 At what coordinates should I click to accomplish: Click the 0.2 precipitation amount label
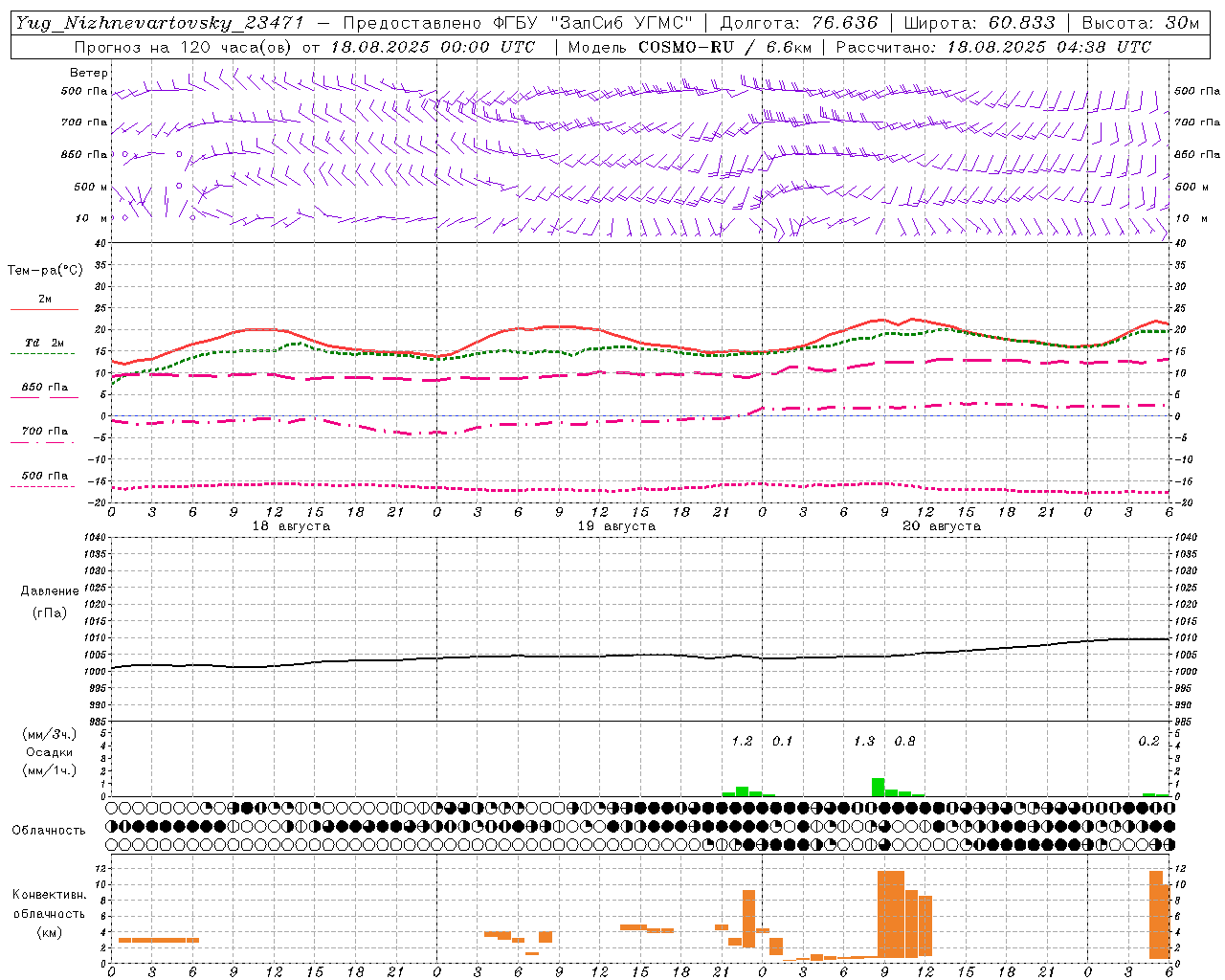(1148, 741)
